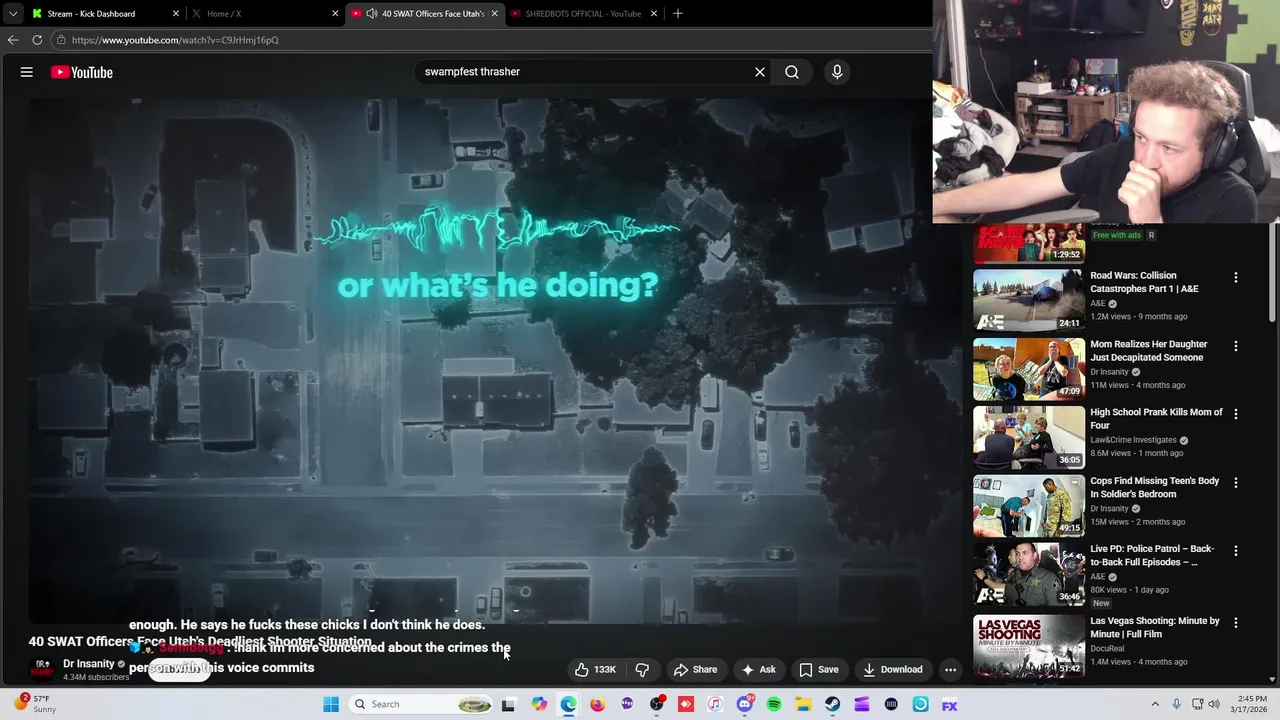The image size is (1280, 720).
Task: Click the recommendations vertical scrollbar
Action: pos(1272,272)
